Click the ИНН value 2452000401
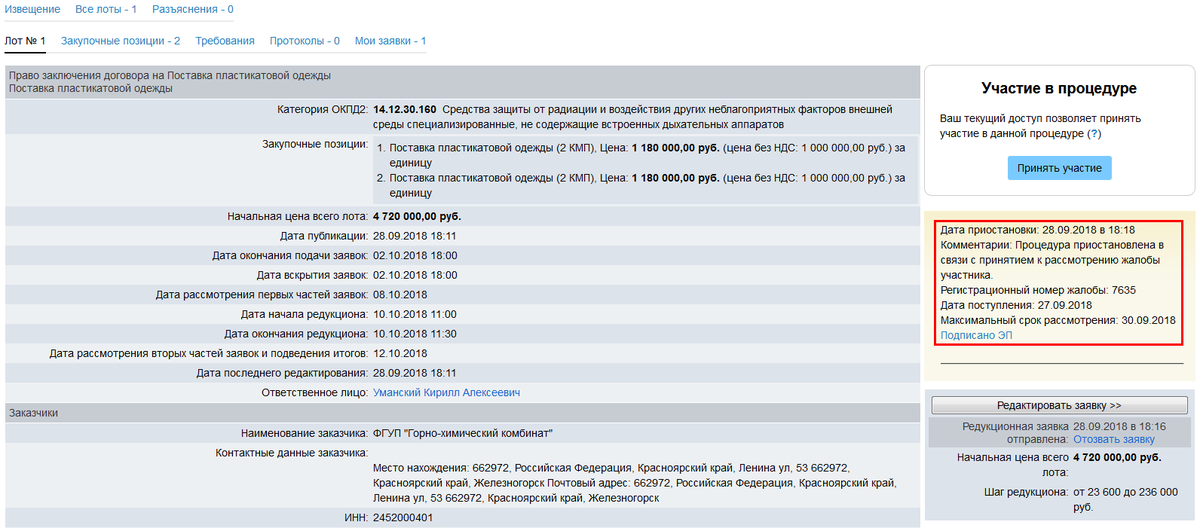1200x528 pixels. point(402,517)
